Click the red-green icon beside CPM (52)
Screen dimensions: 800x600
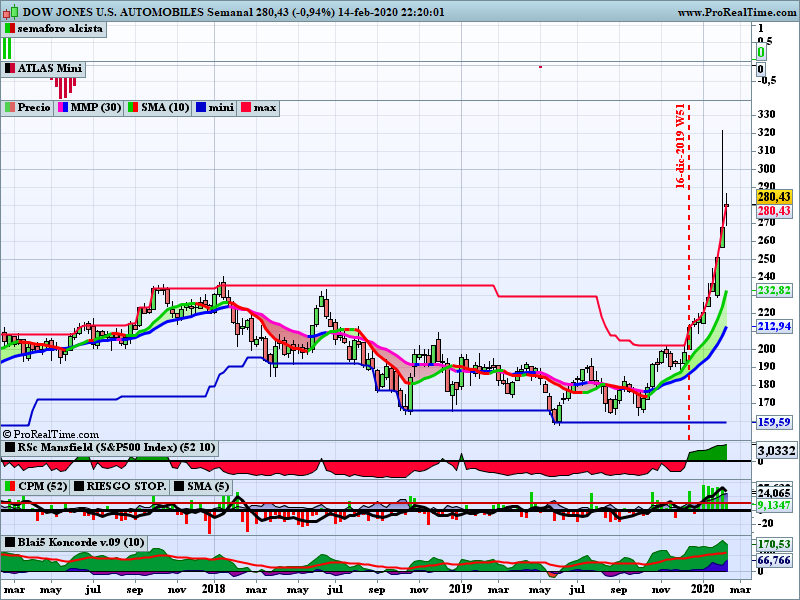(10, 487)
